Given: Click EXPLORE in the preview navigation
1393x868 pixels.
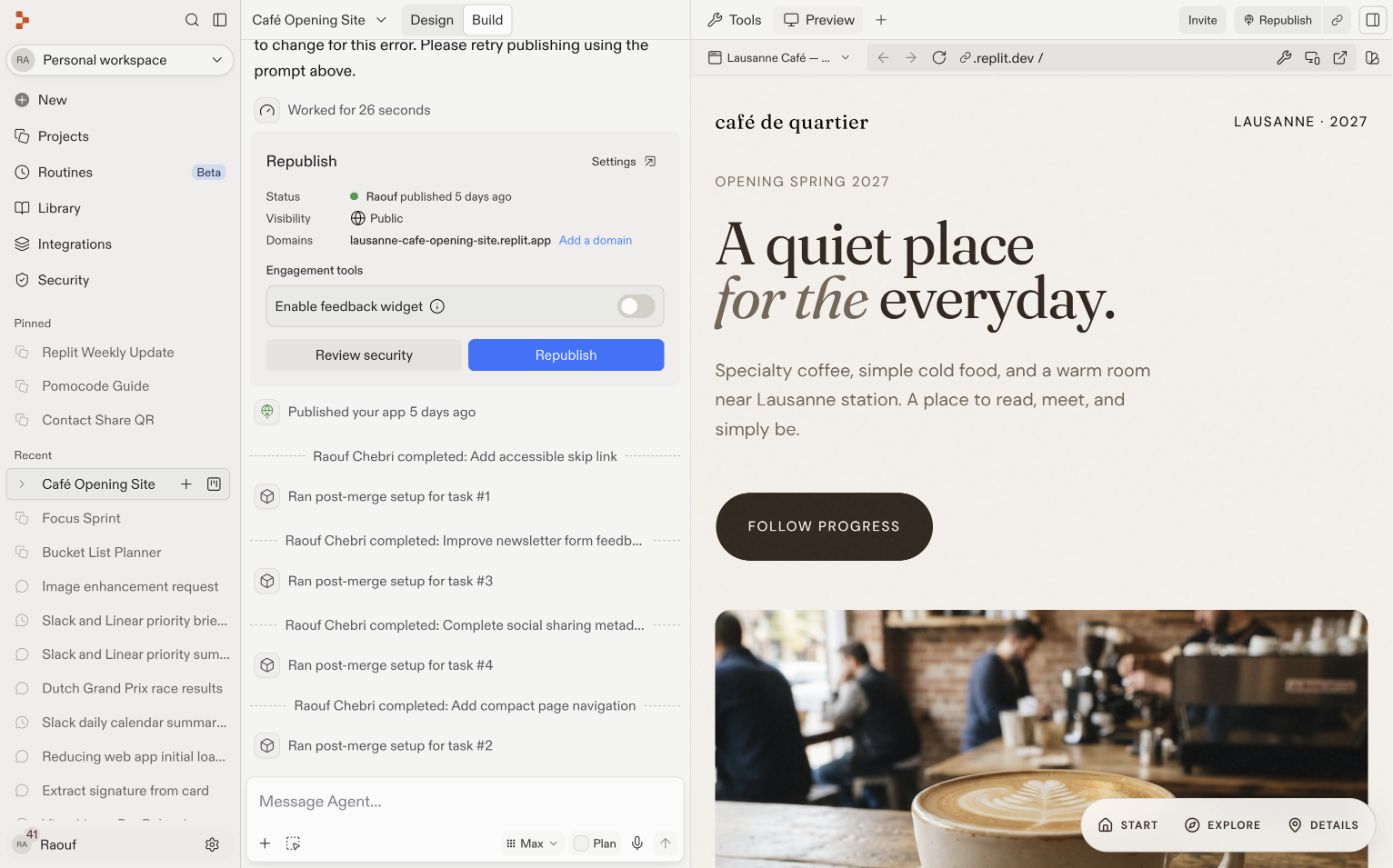Looking at the screenshot, I should click(x=1222, y=825).
